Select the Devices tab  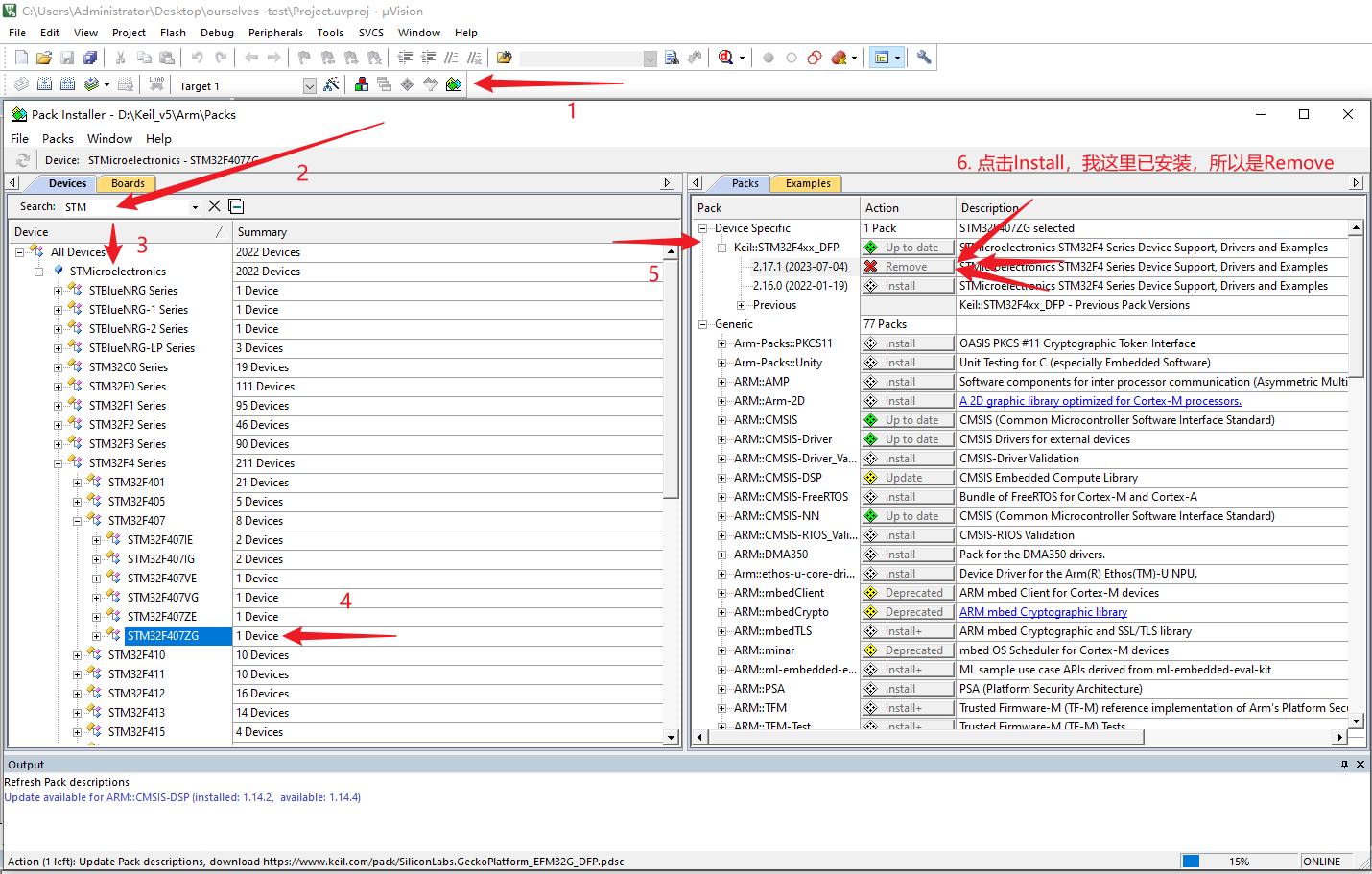click(x=67, y=183)
